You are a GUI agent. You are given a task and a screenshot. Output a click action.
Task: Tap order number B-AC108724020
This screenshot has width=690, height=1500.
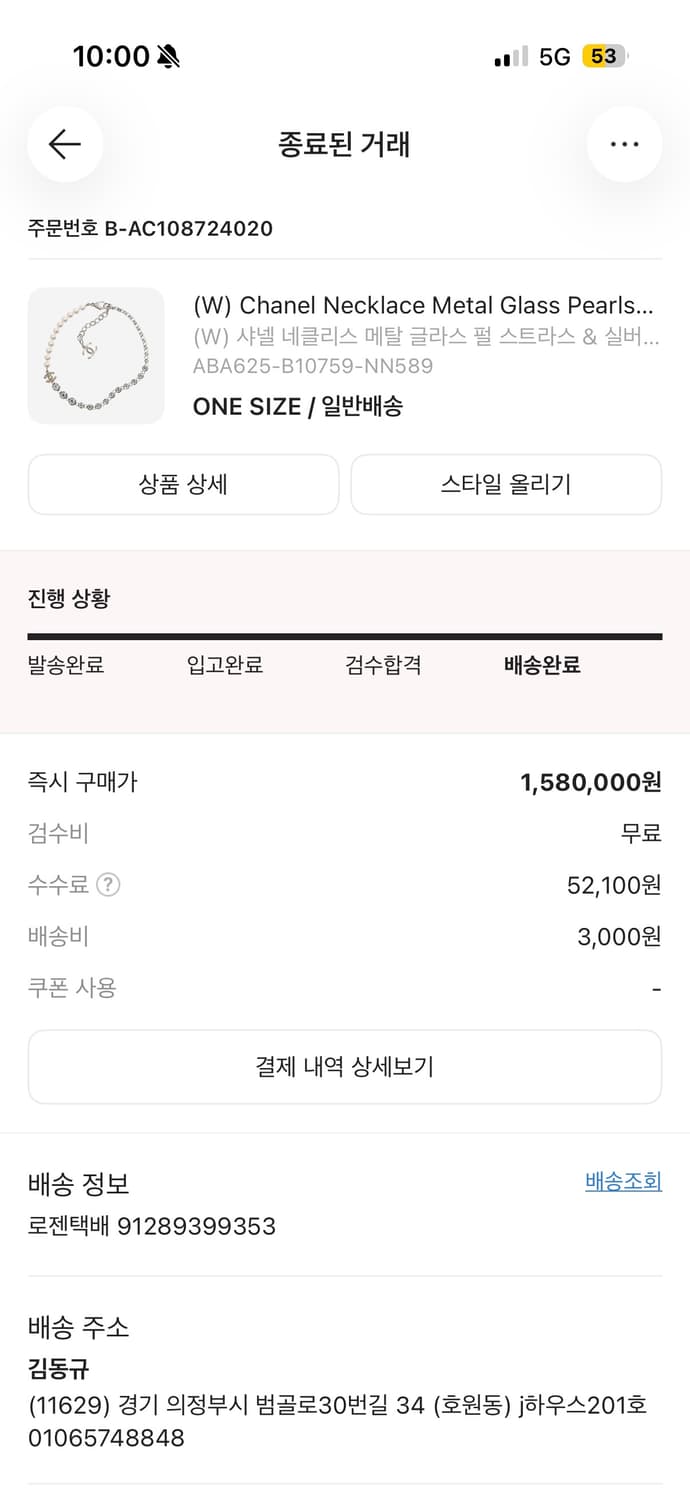[148, 228]
